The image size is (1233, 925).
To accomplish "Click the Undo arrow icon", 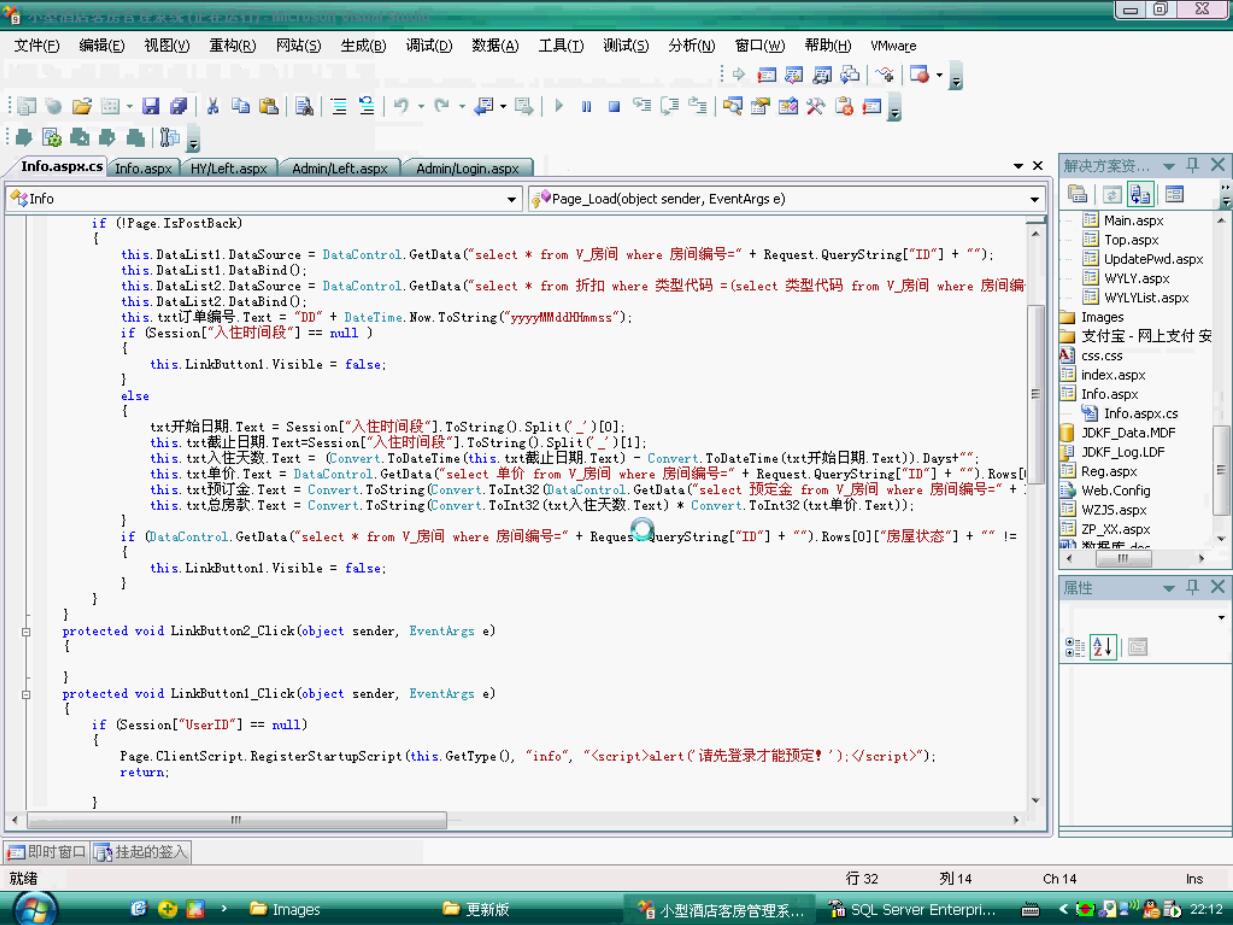I will (400, 106).
